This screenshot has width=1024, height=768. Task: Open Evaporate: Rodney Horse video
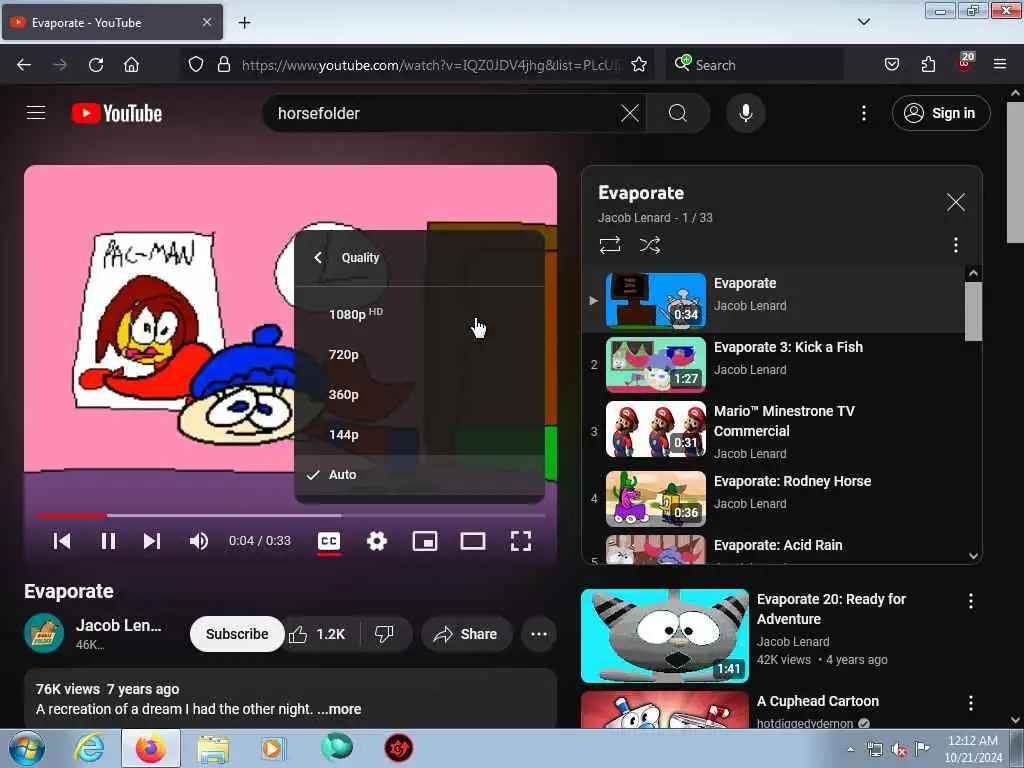point(773,498)
